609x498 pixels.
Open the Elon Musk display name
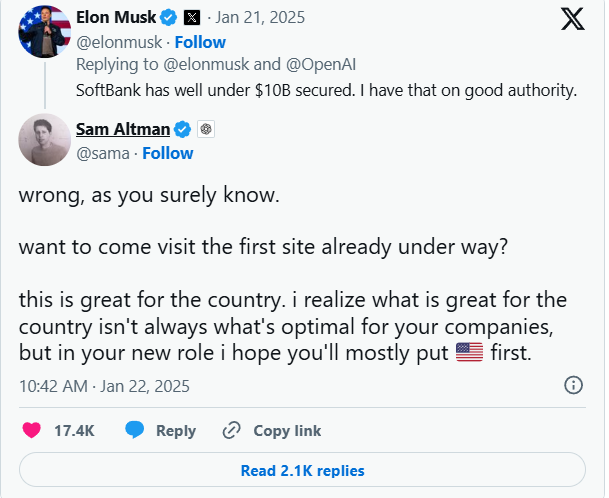[x=116, y=17]
